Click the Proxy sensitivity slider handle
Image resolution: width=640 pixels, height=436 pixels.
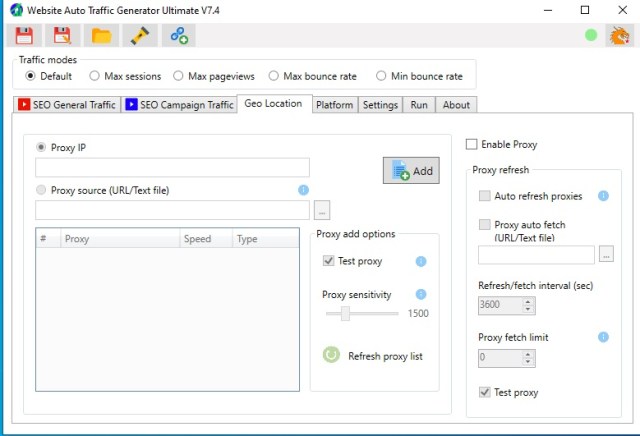(x=345, y=314)
